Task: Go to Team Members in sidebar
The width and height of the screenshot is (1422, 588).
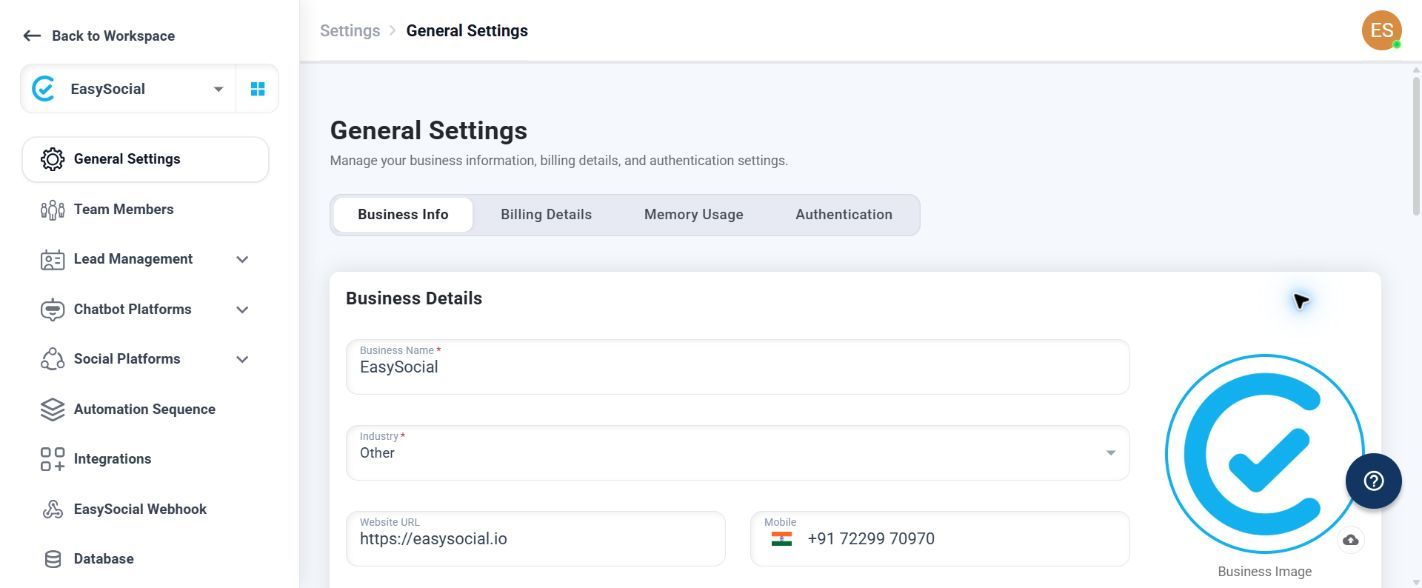Action: click(x=145, y=209)
